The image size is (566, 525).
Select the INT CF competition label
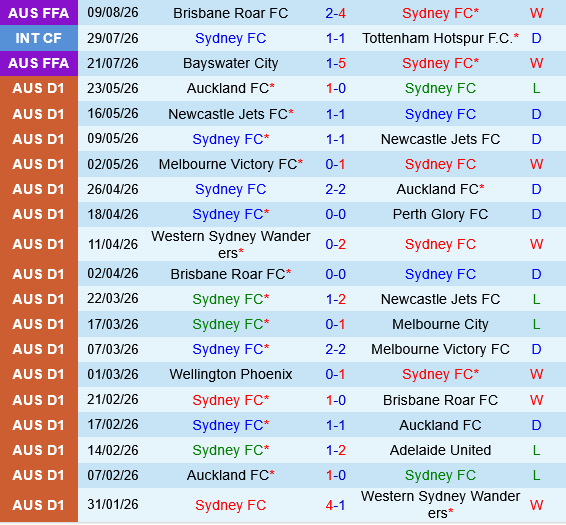(x=39, y=38)
